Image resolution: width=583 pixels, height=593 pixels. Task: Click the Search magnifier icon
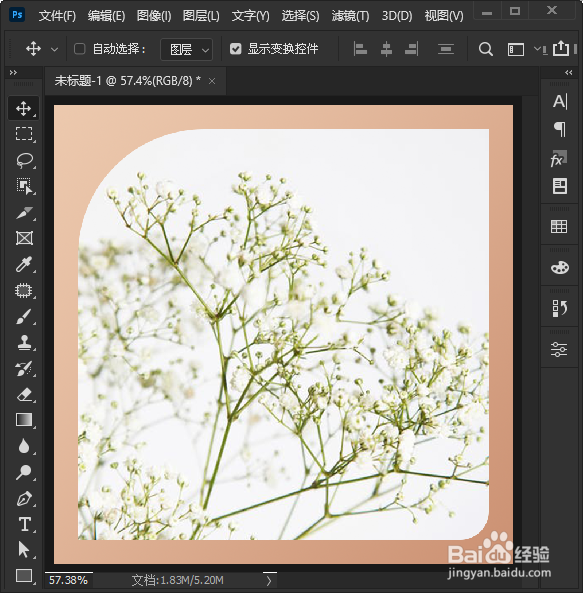[x=485, y=49]
